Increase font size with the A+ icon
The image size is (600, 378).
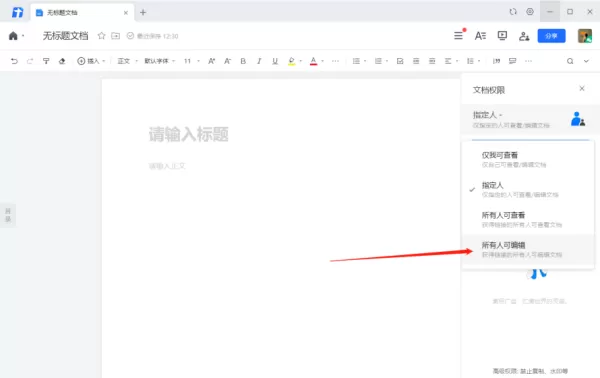tap(211, 61)
